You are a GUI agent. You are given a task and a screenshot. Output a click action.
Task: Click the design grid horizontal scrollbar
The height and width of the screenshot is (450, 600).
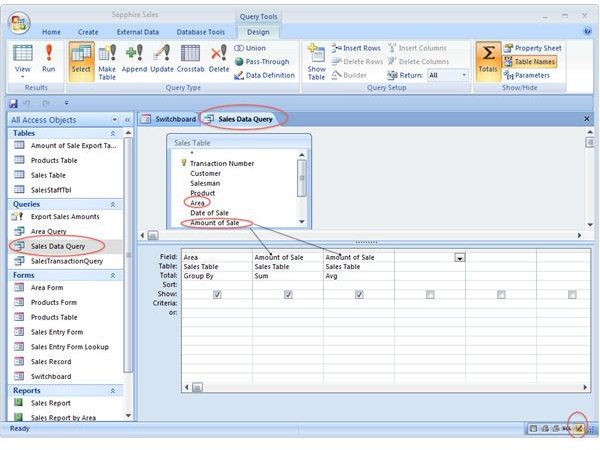[x=386, y=387]
